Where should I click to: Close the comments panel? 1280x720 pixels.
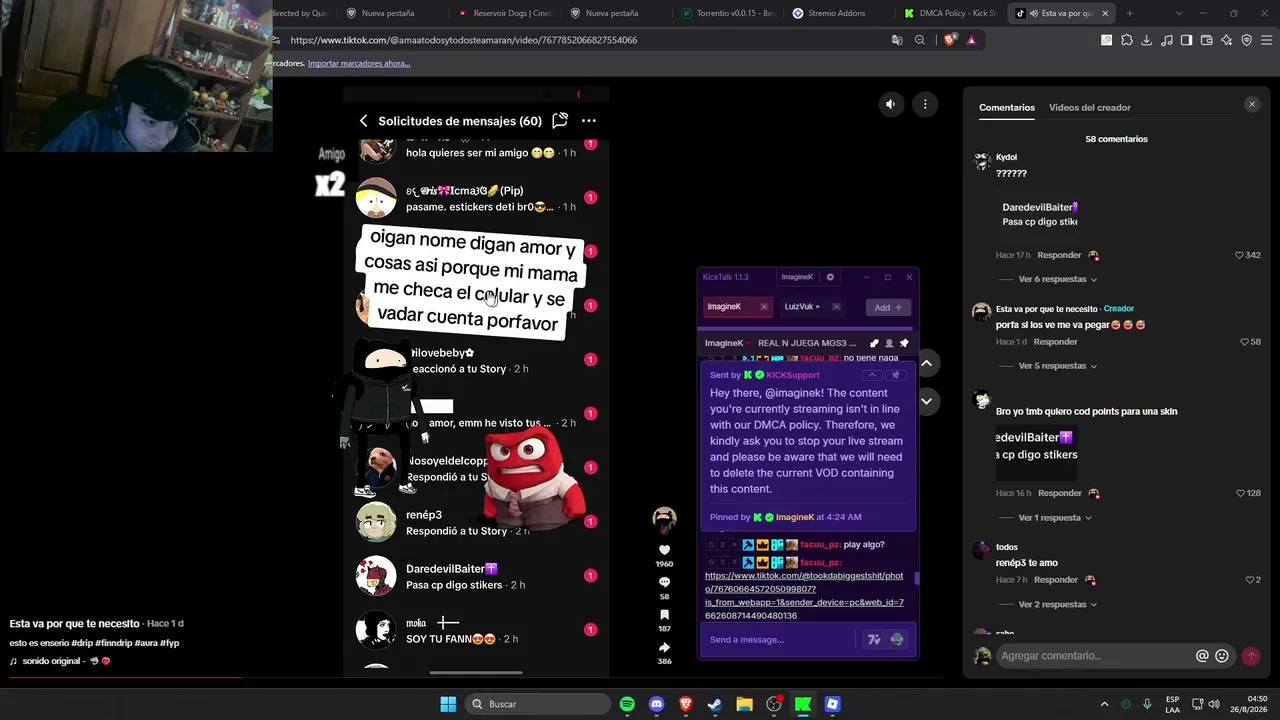coord(1251,104)
